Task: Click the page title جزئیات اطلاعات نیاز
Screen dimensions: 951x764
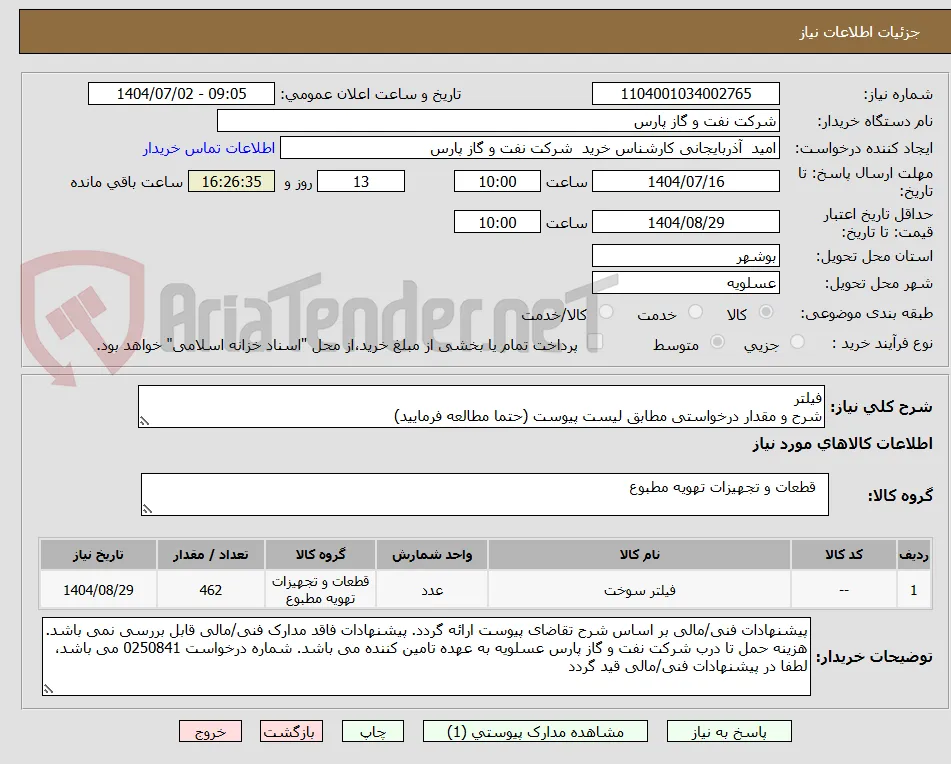Action: click(859, 32)
